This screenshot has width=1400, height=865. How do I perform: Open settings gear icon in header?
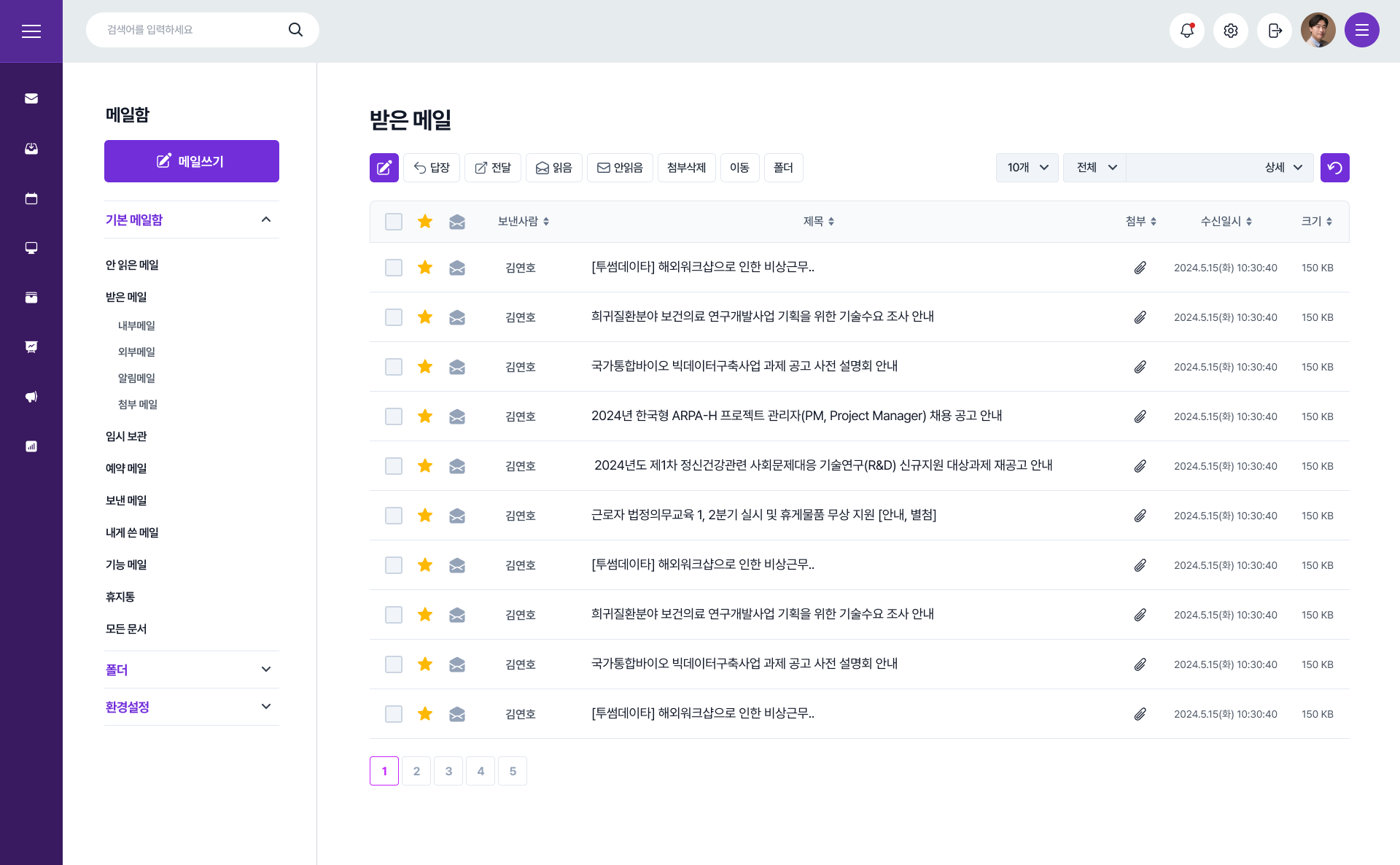[1230, 31]
